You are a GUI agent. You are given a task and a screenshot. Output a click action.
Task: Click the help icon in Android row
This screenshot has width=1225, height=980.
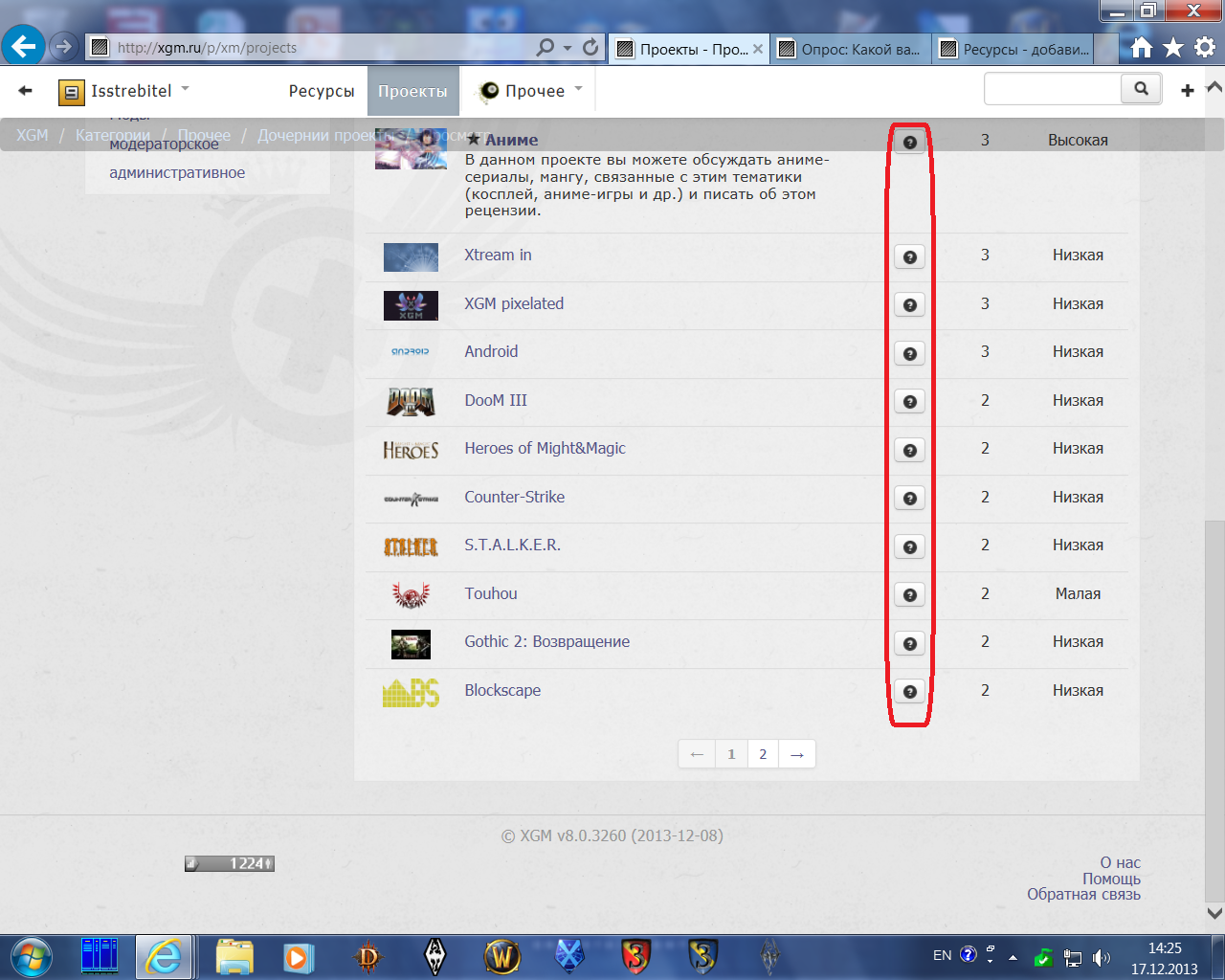click(x=909, y=353)
